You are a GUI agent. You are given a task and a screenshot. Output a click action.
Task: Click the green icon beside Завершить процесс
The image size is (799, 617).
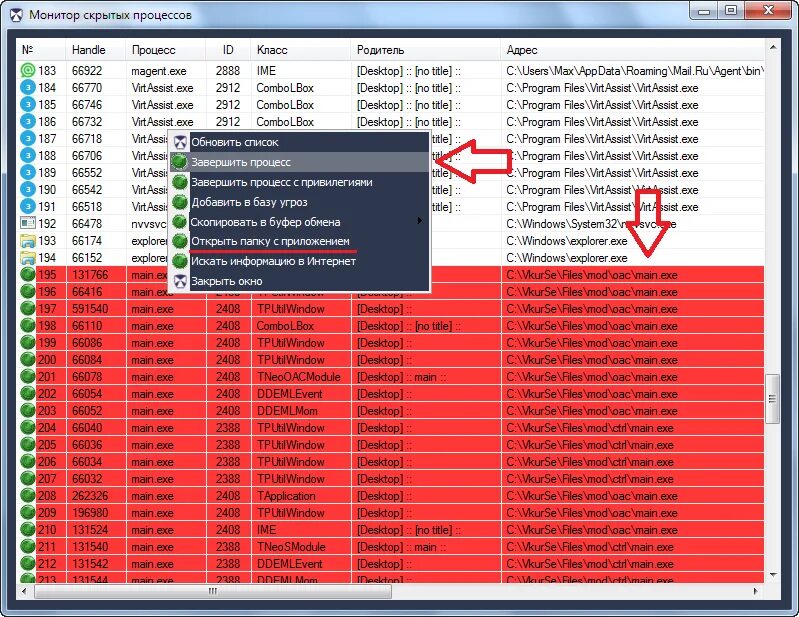pyautogui.click(x=179, y=162)
